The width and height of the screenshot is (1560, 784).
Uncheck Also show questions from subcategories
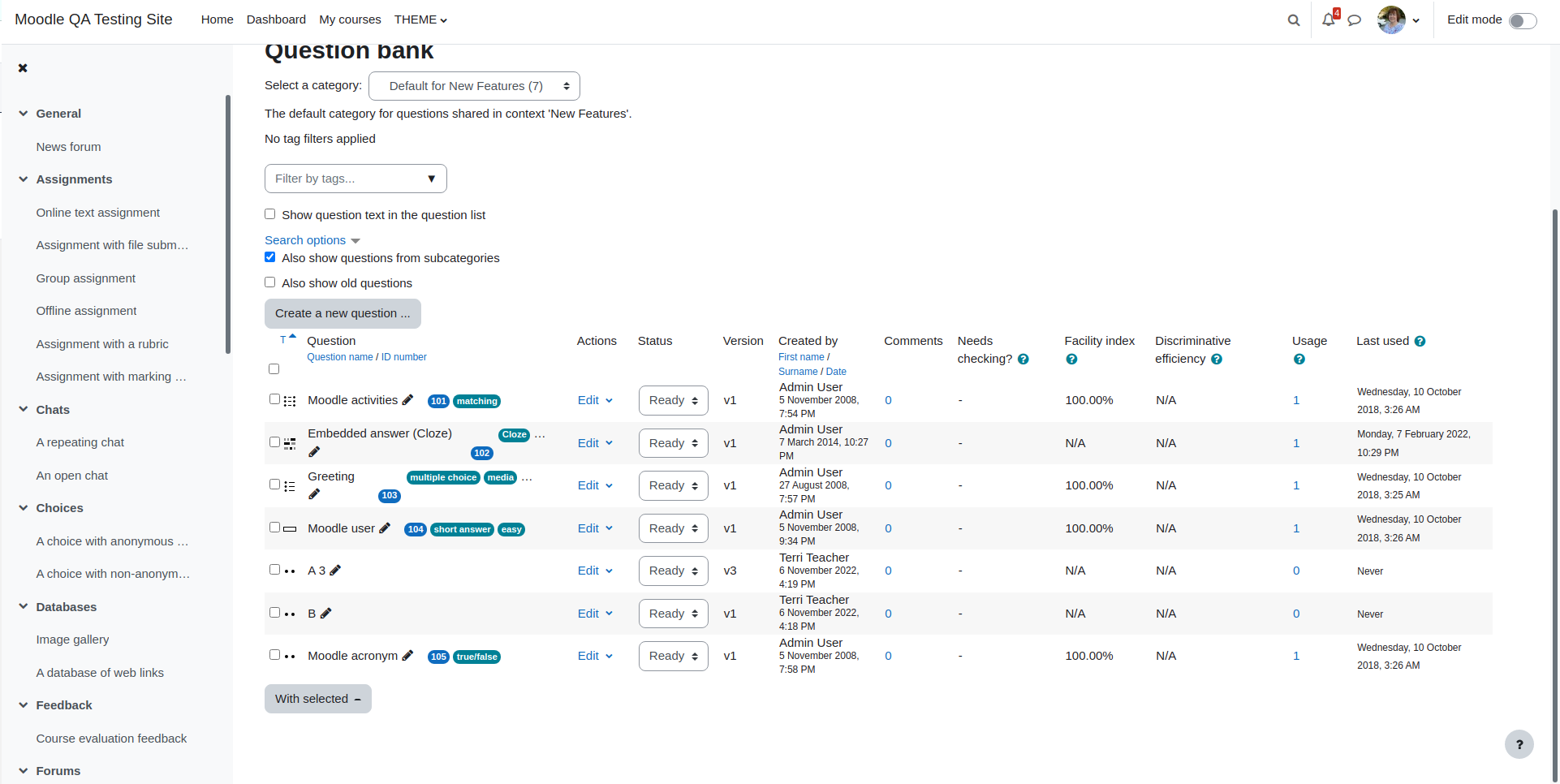click(270, 257)
